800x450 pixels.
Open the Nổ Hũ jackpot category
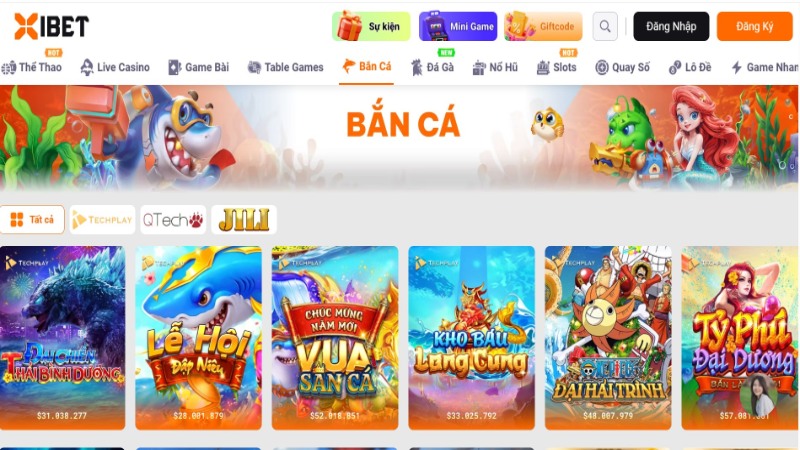tap(495, 67)
